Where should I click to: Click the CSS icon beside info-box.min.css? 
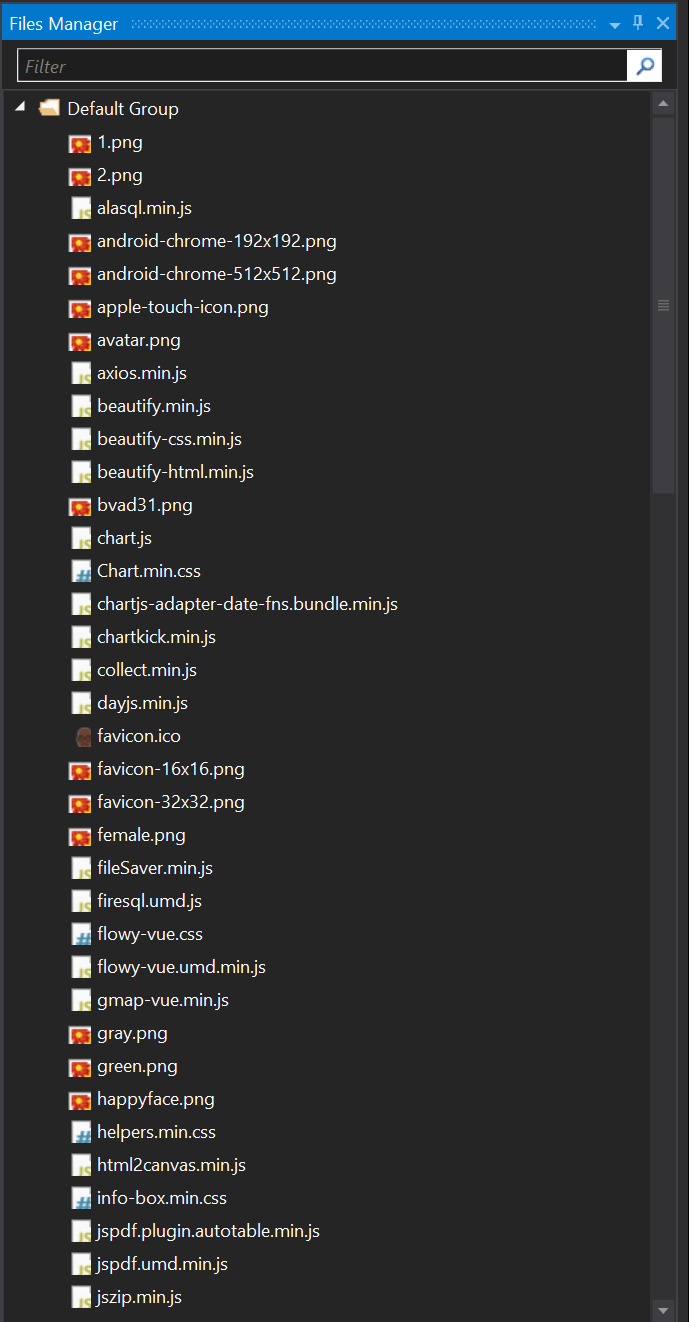81,1198
